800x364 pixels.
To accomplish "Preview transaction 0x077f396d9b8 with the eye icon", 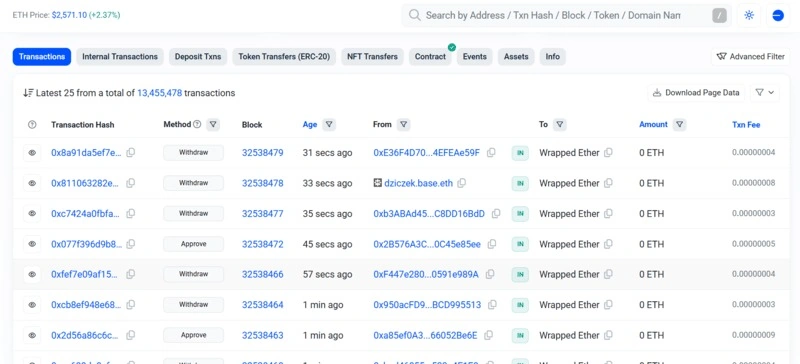I will point(32,244).
